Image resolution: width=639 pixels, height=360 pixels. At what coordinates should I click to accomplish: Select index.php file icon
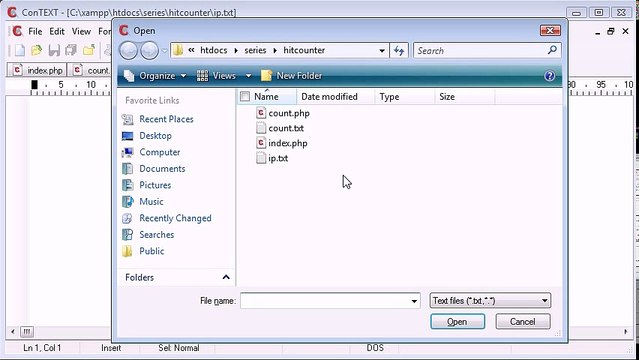261,143
